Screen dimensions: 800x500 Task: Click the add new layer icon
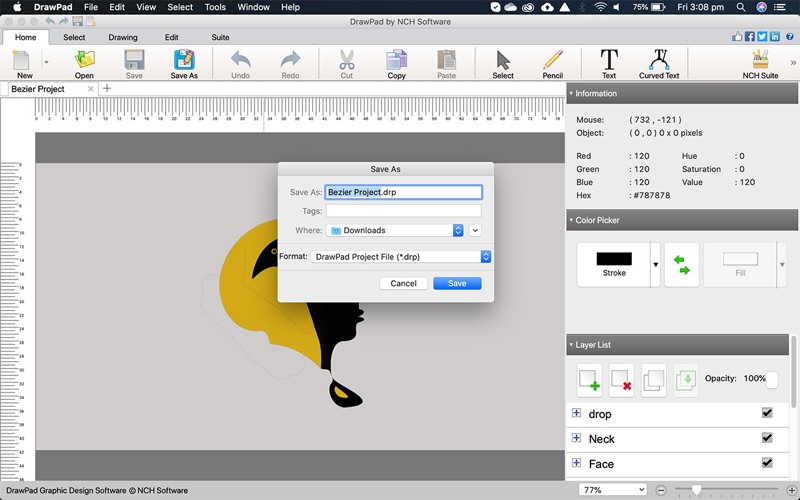point(589,380)
